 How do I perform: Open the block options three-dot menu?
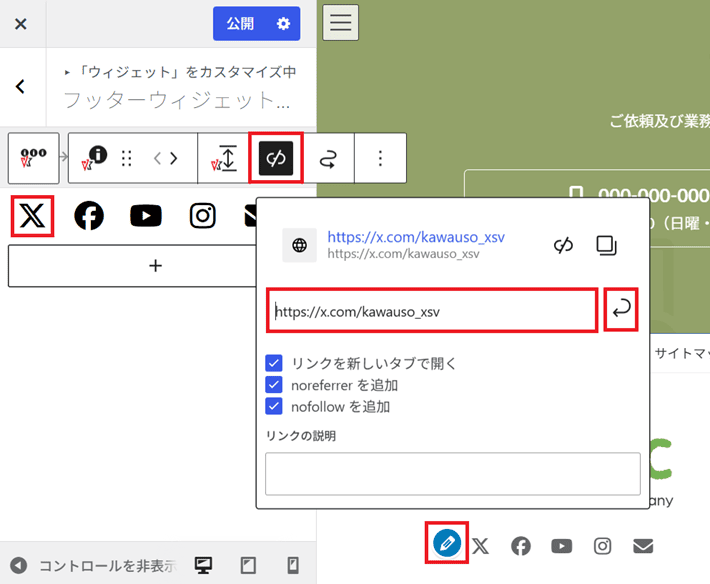(380, 158)
